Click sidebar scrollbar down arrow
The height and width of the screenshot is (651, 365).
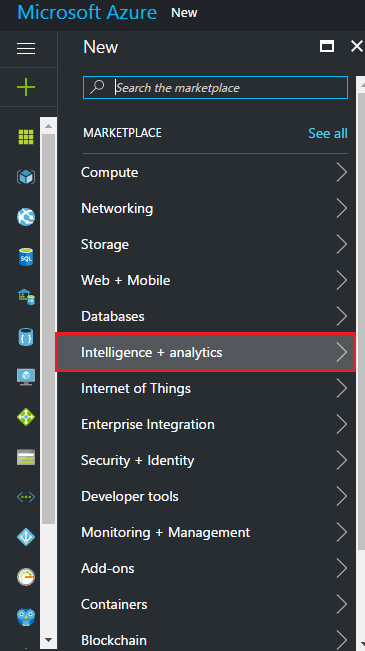coord(48,640)
